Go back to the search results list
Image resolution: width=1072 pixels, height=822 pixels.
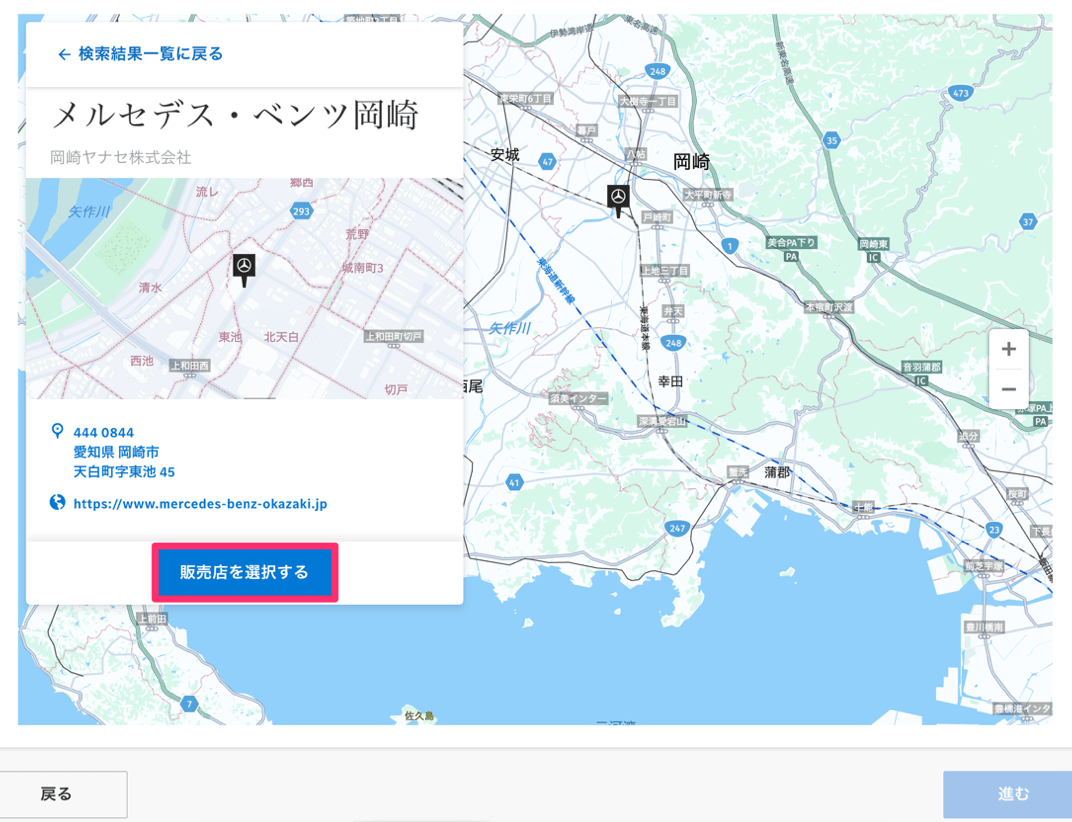[x=141, y=54]
